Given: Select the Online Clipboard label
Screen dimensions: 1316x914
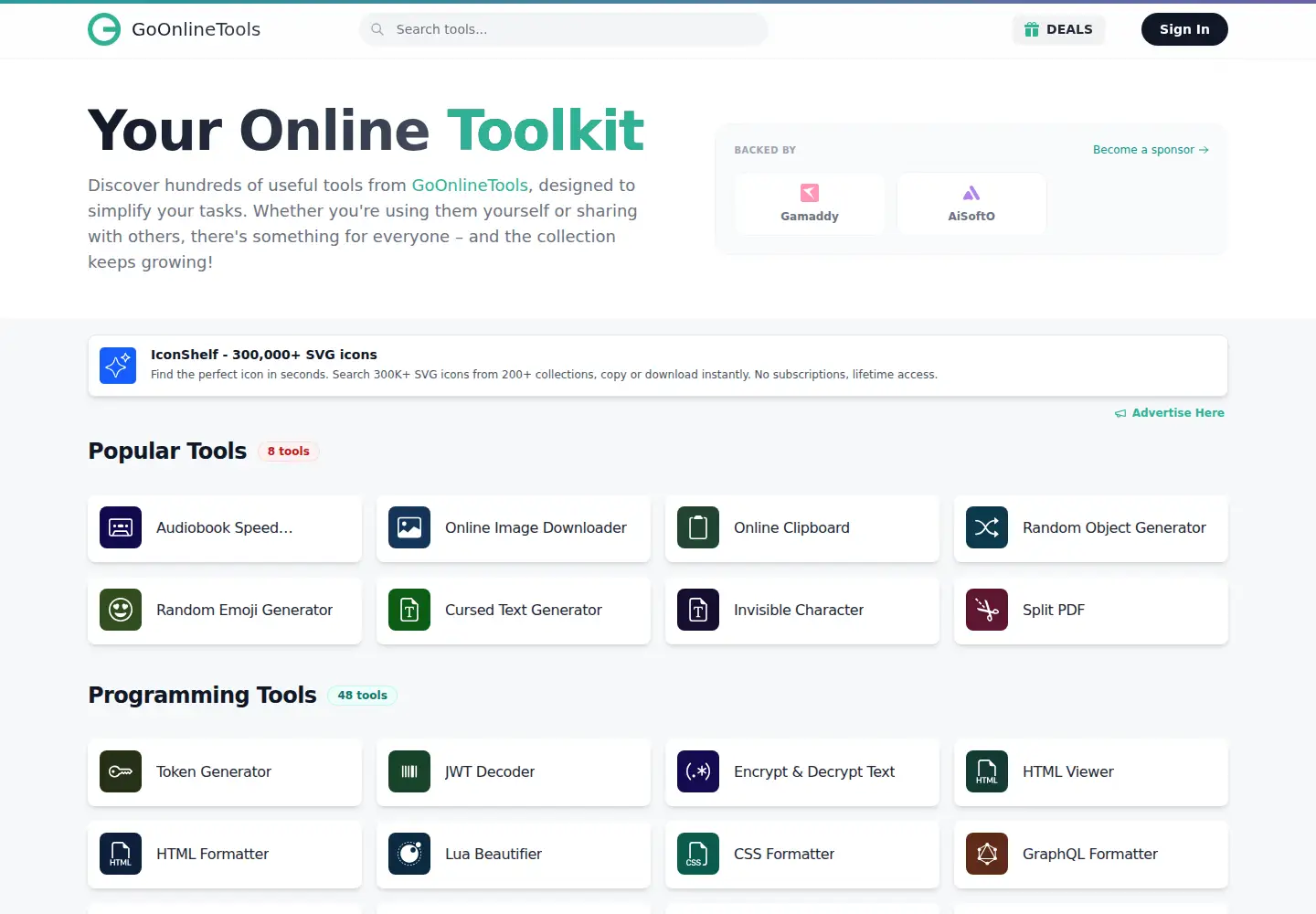Looking at the screenshot, I should (791, 527).
